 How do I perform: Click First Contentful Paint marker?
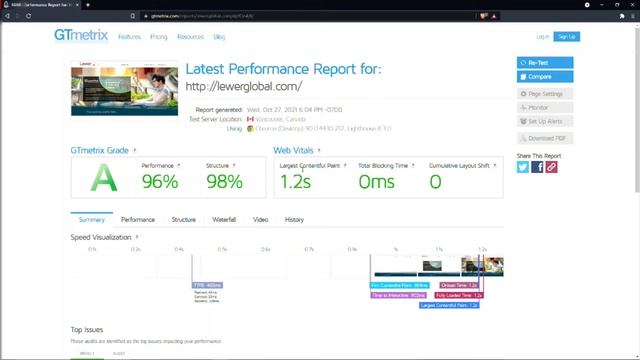point(400,285)
